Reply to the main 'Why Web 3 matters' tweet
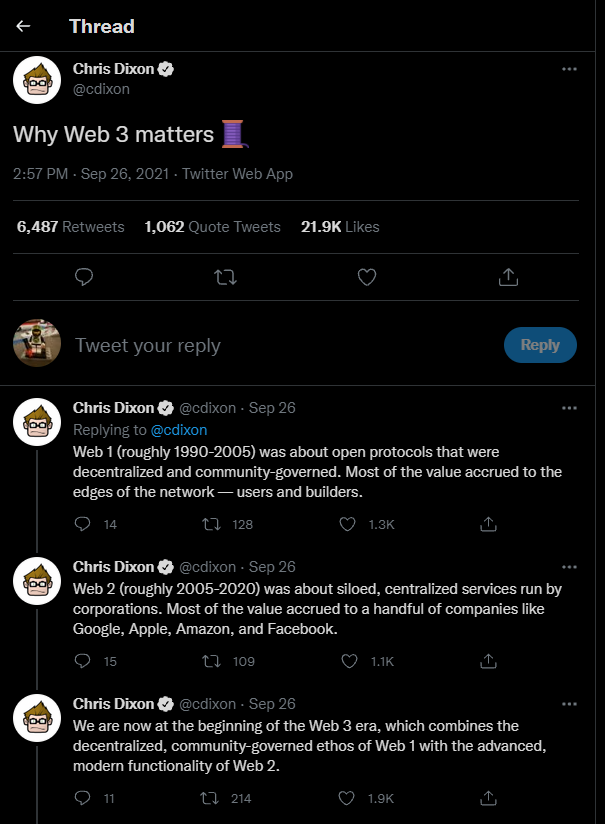This screenshot has width=605, height=824. pos(85,276)
